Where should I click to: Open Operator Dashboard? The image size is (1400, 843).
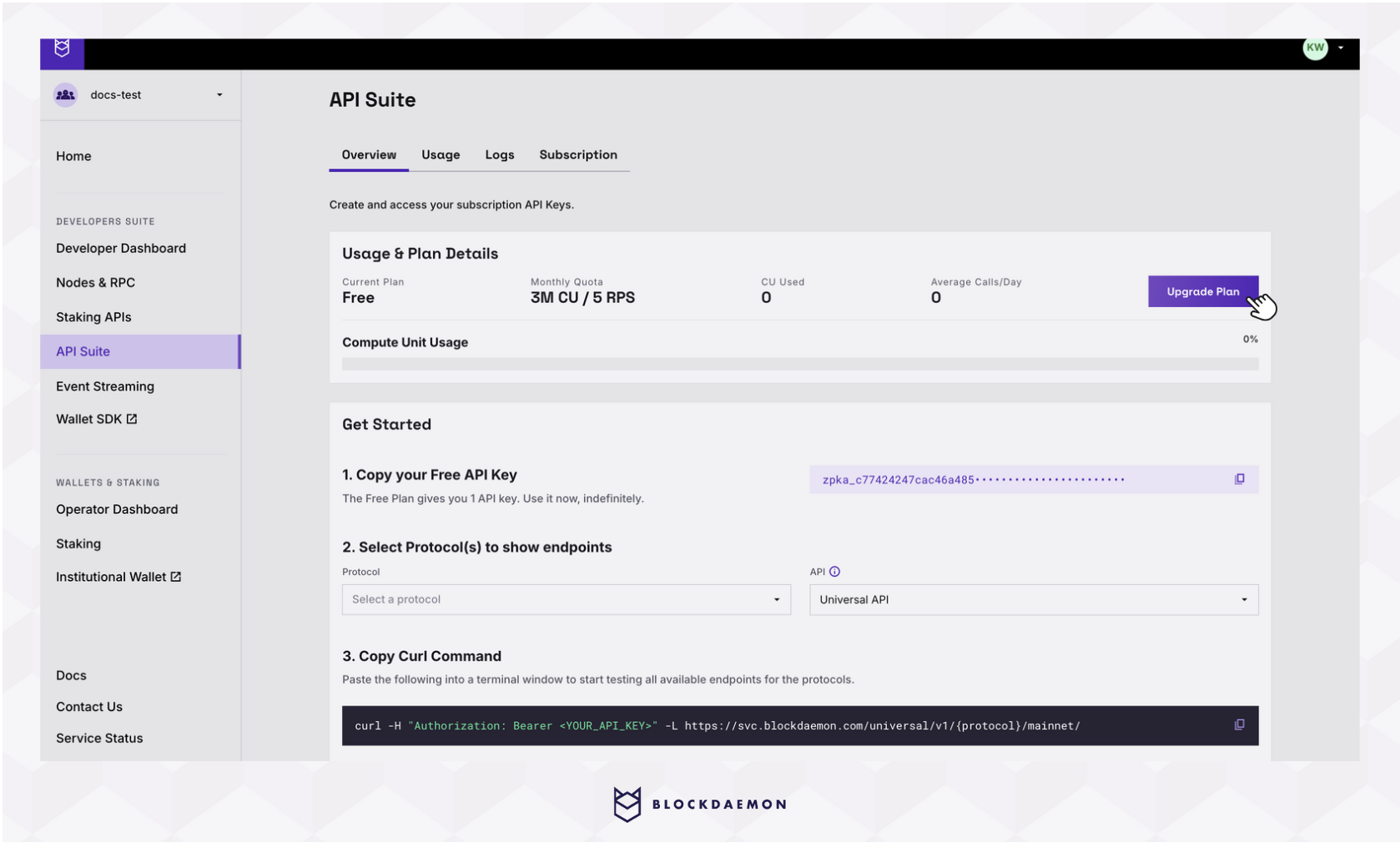[x=117, y=509]
